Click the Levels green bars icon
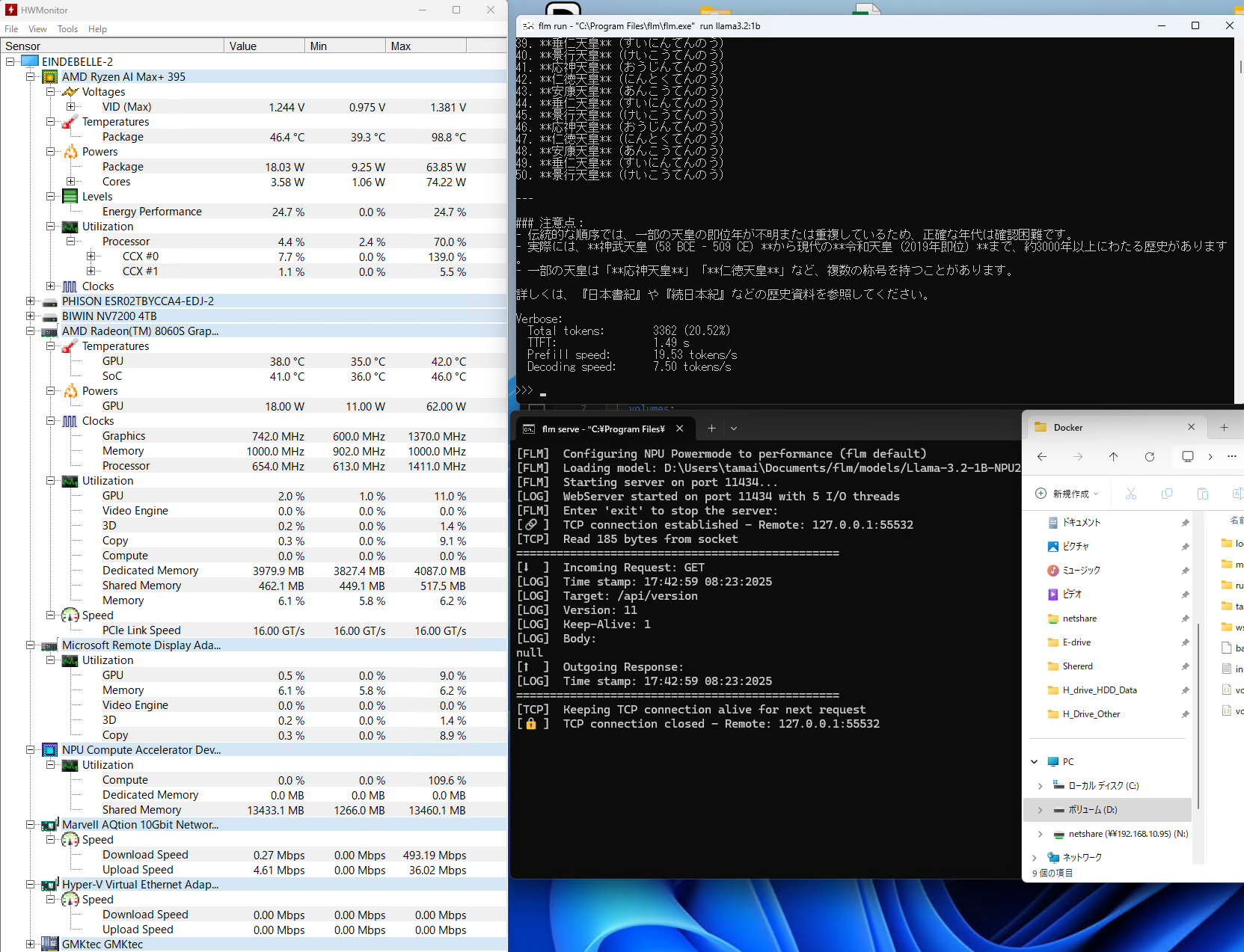Viewport: 1244px width, 952px height. coord(70,196)
